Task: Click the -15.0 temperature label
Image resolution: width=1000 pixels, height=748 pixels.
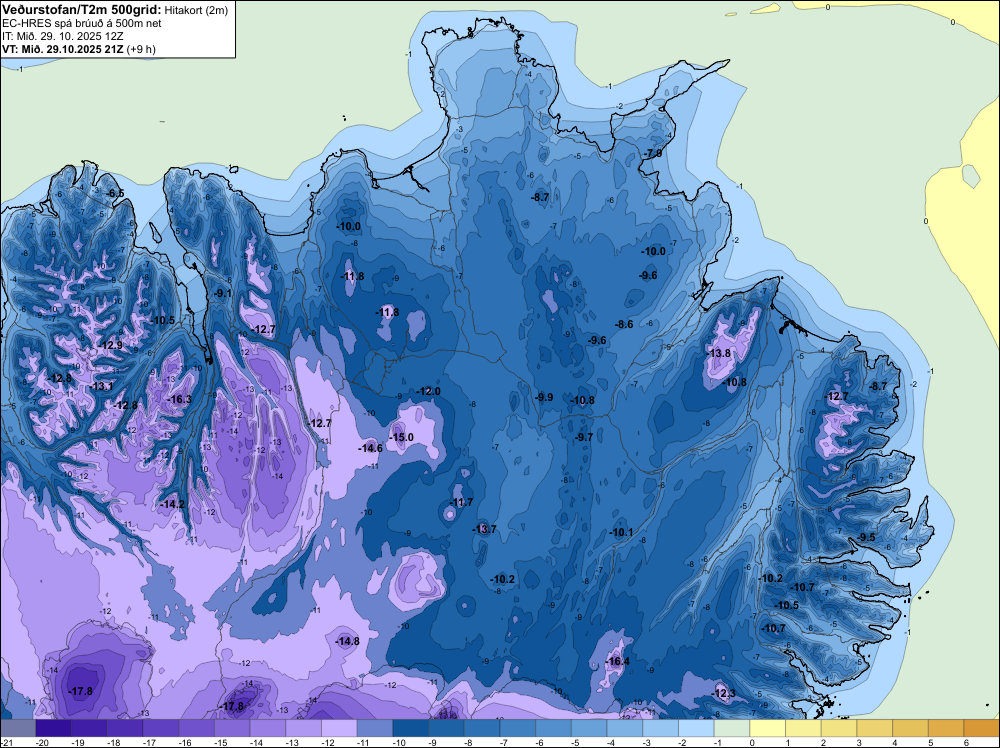Action: pos(402,437)
